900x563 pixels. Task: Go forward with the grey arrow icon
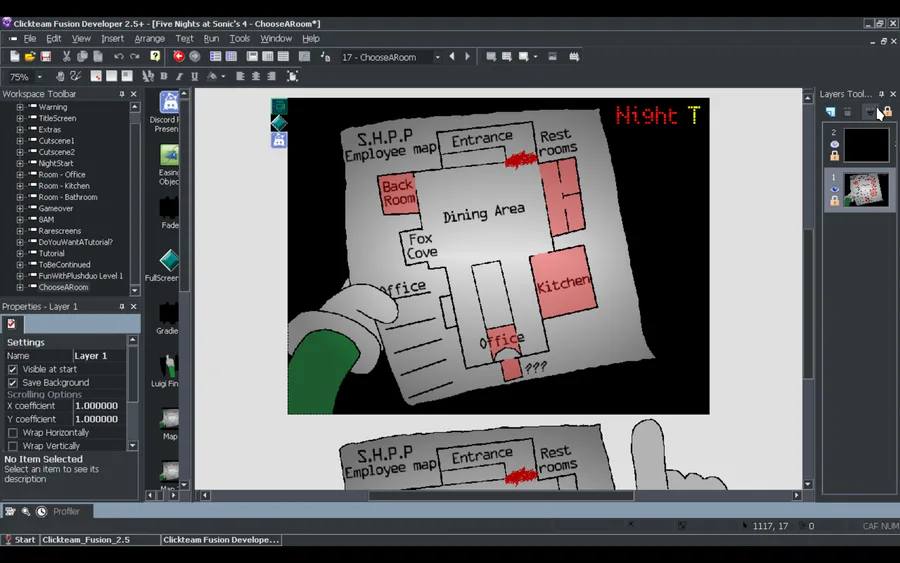(x=195, y=56)
